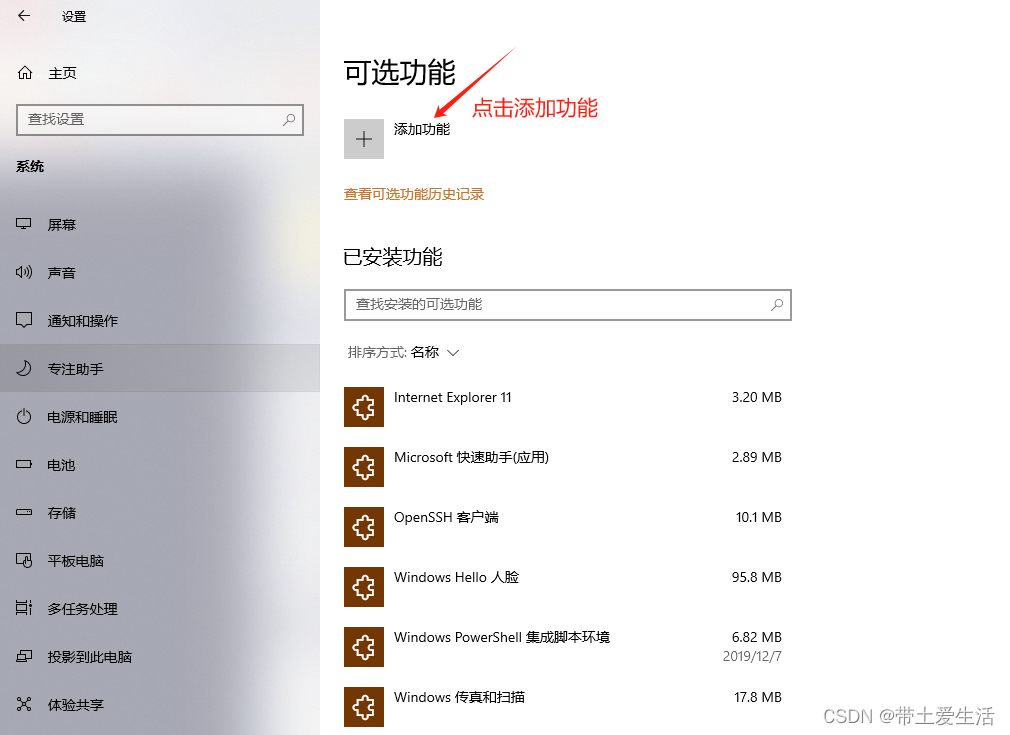This screenshot has width=1010, height=735.
Task: Click 主页 home link
Action: (x=62, y=73)
